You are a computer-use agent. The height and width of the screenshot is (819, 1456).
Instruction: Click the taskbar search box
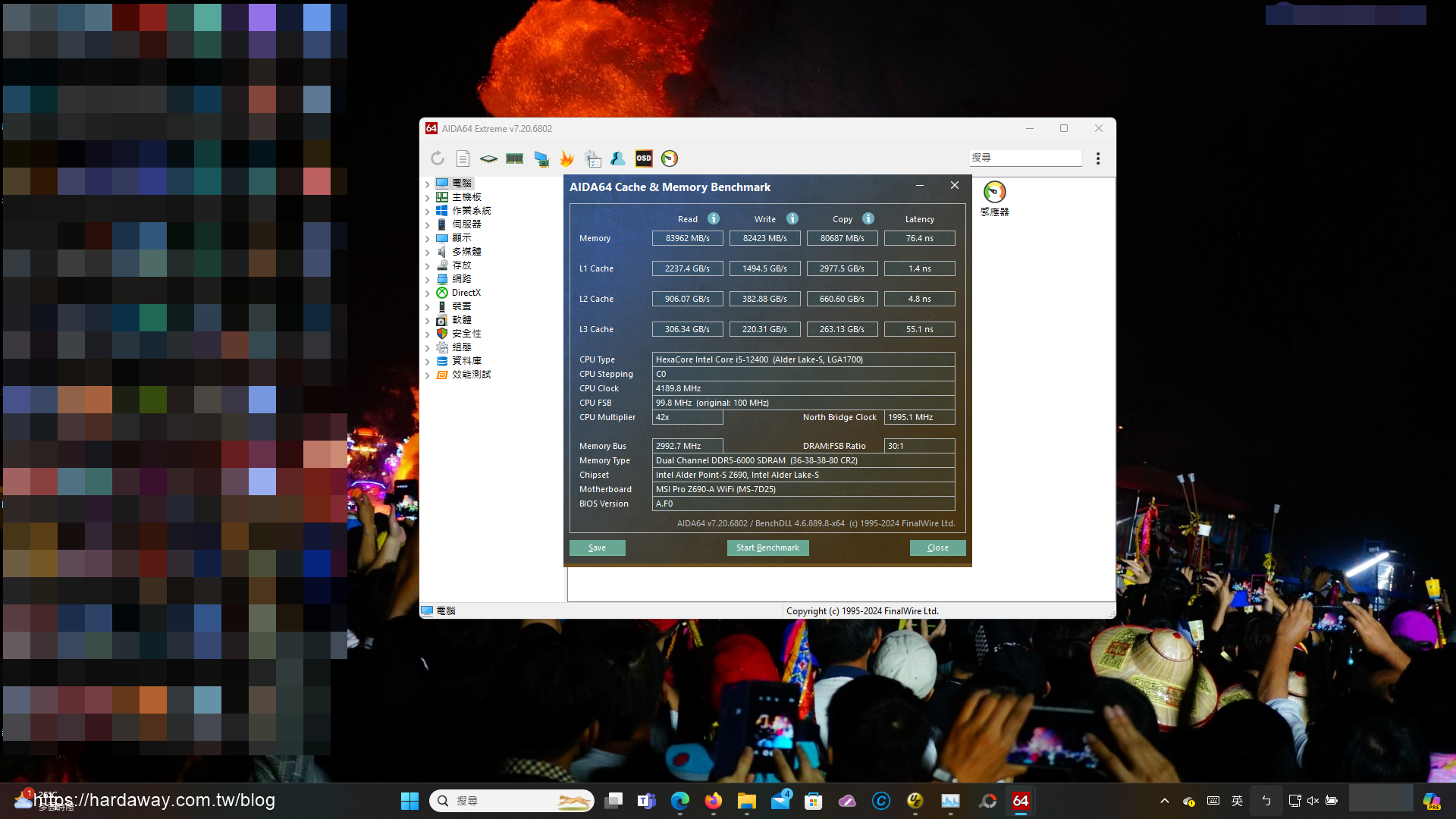[512, 801]
